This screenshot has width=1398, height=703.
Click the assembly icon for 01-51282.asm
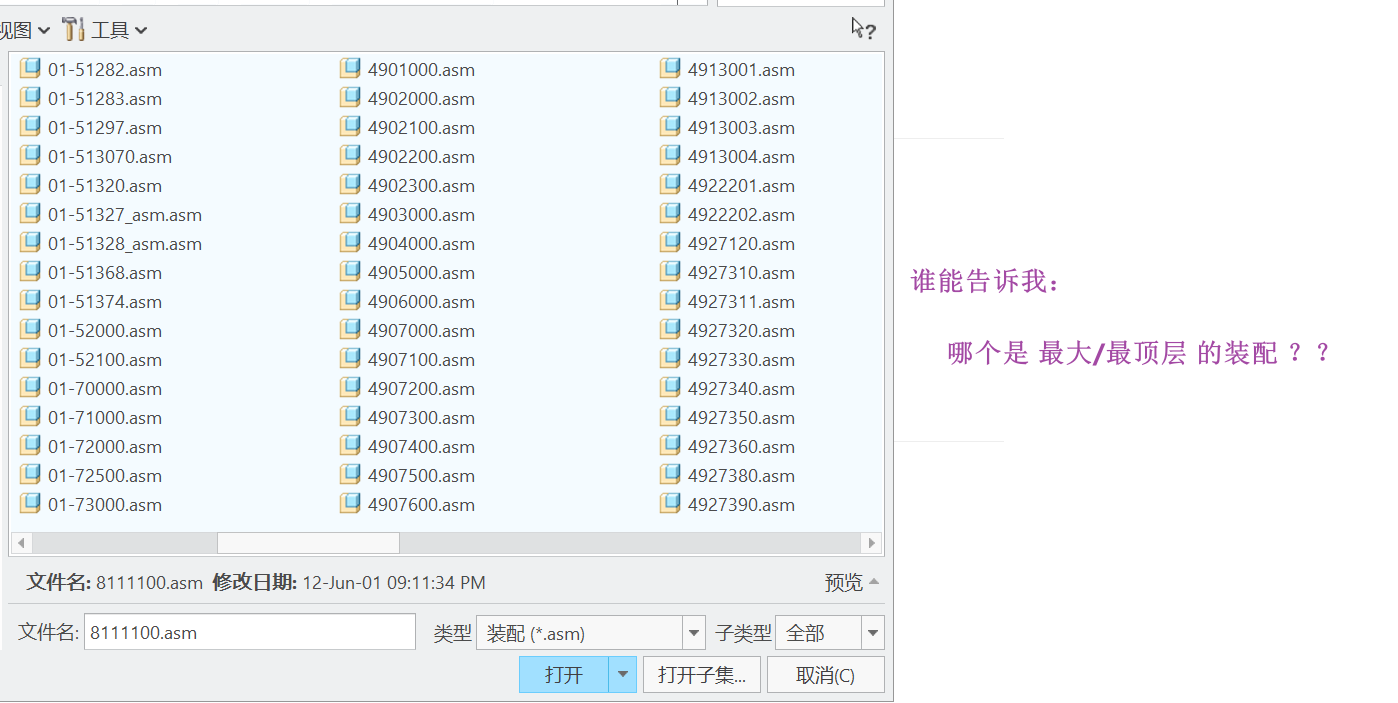tap(31, 69)
